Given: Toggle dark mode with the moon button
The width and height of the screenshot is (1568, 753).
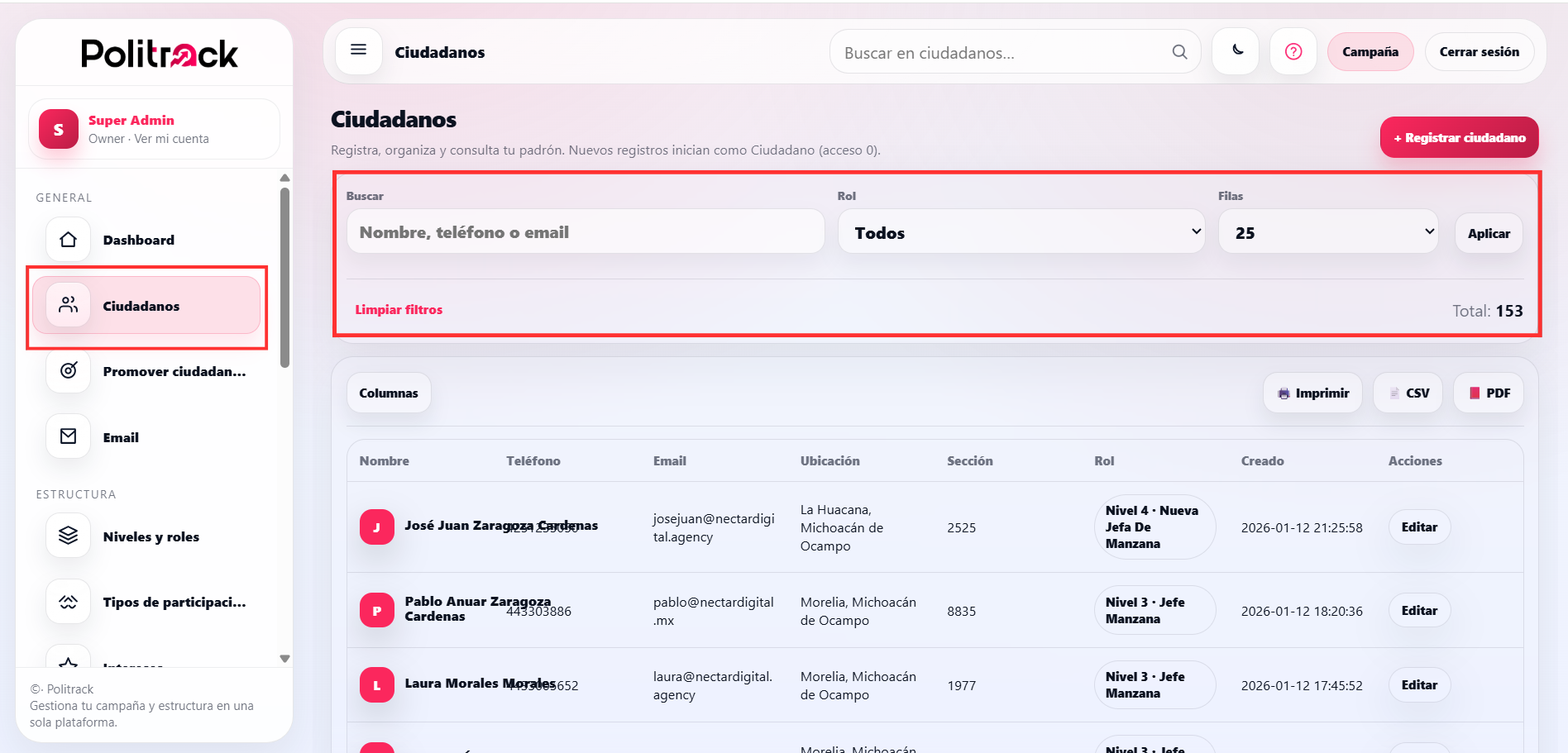Looking at the screenshot, I should tap(1236, 50).
